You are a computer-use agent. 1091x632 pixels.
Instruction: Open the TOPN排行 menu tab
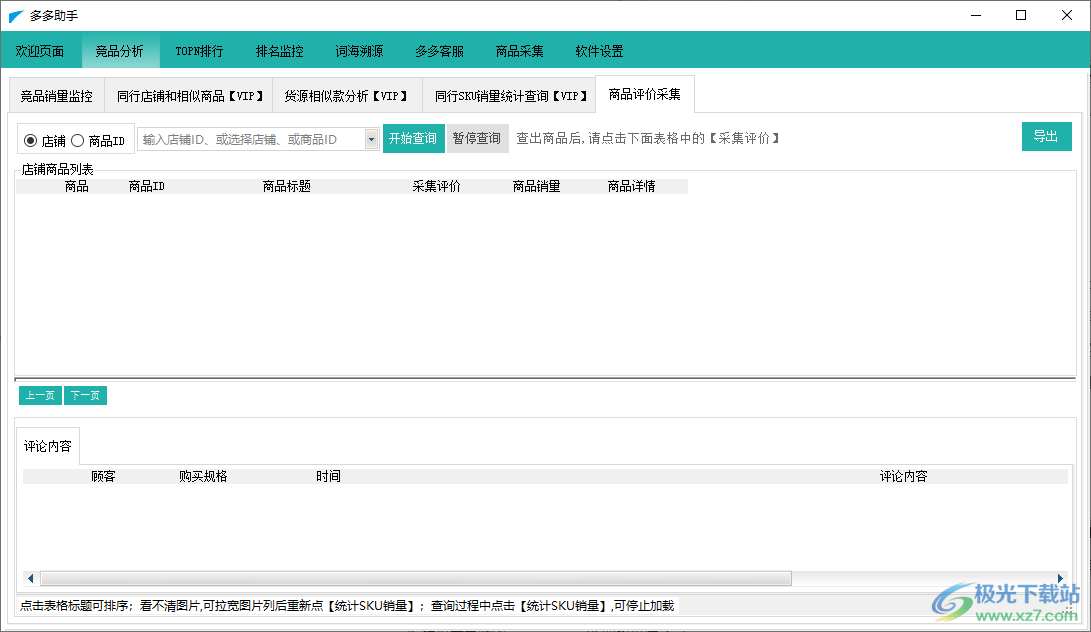pos(198,50)
